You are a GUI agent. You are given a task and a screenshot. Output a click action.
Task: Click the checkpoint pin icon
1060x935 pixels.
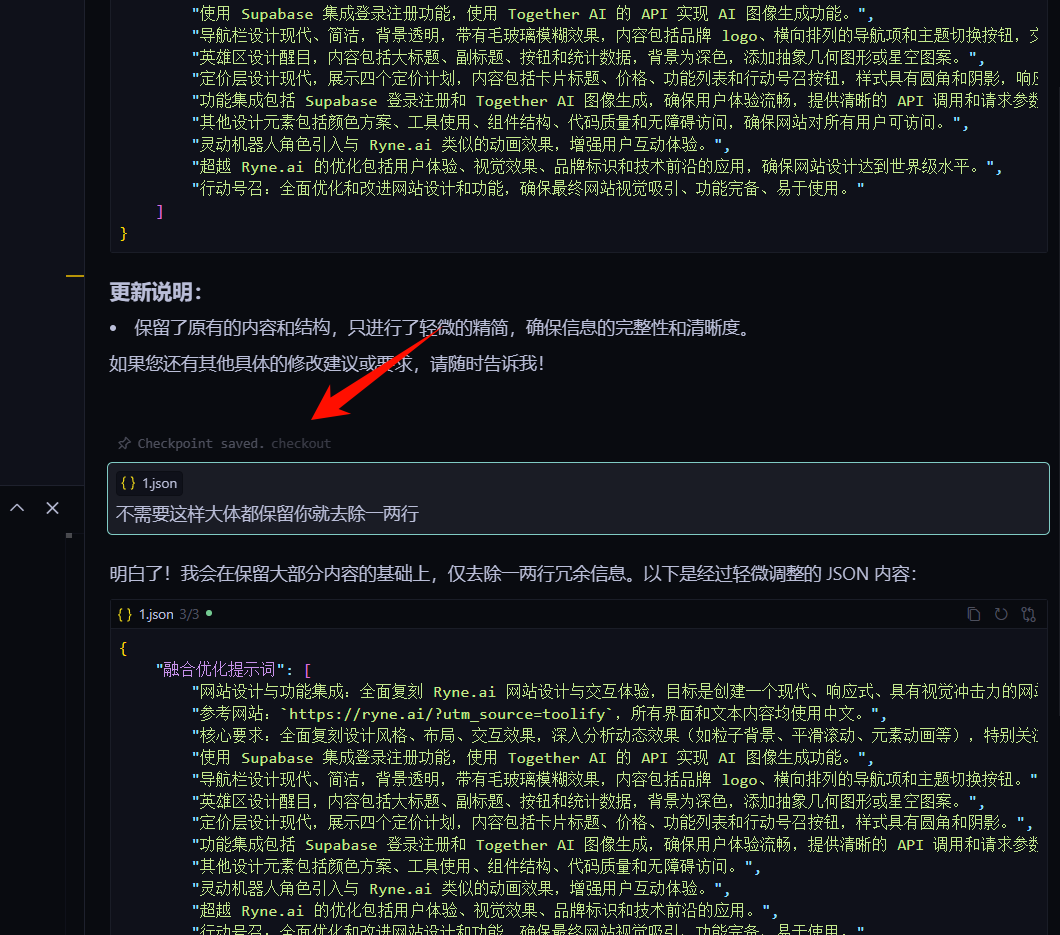coord(124,443)
